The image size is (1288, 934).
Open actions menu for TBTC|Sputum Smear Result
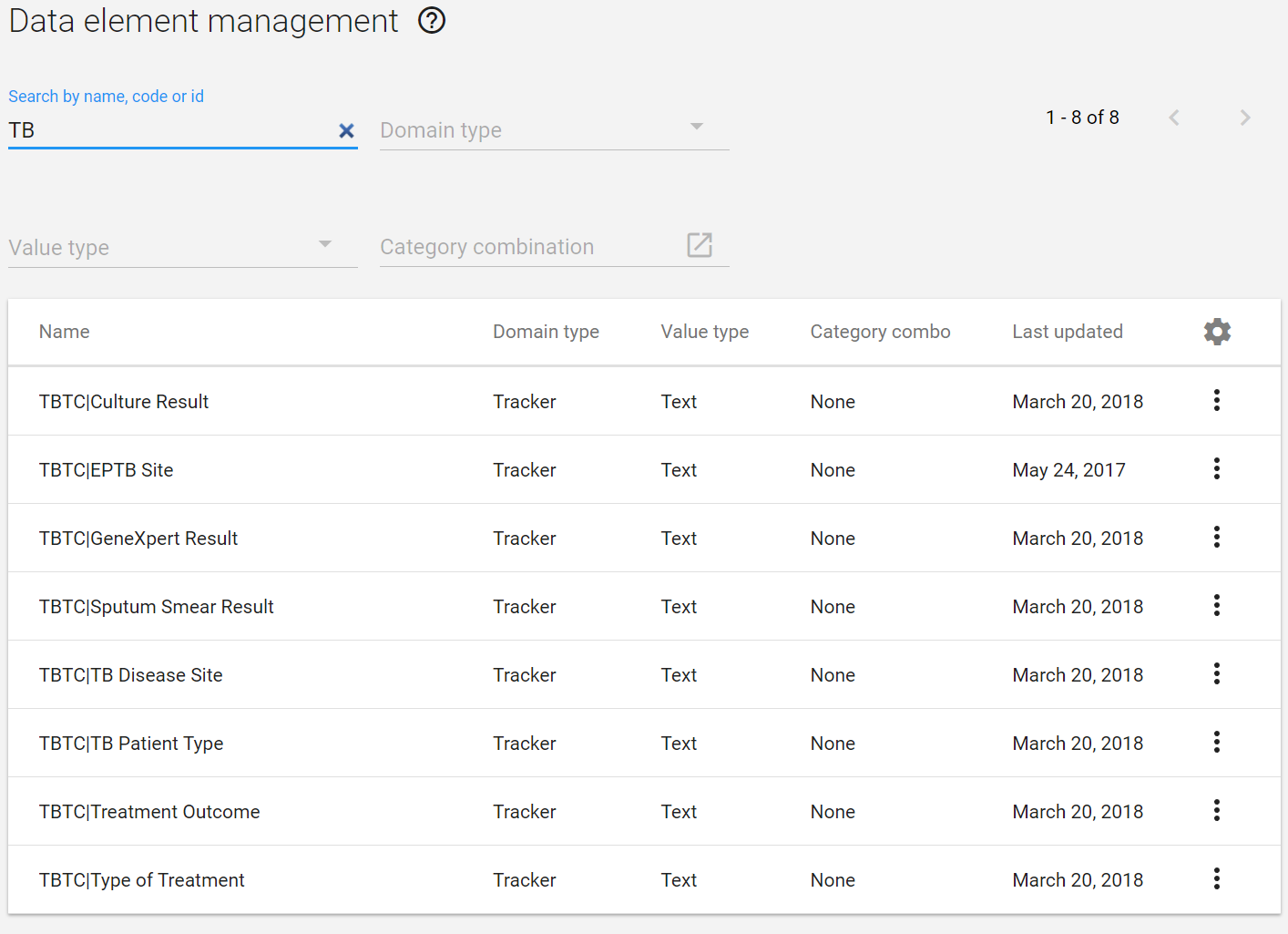point(1217,605)
